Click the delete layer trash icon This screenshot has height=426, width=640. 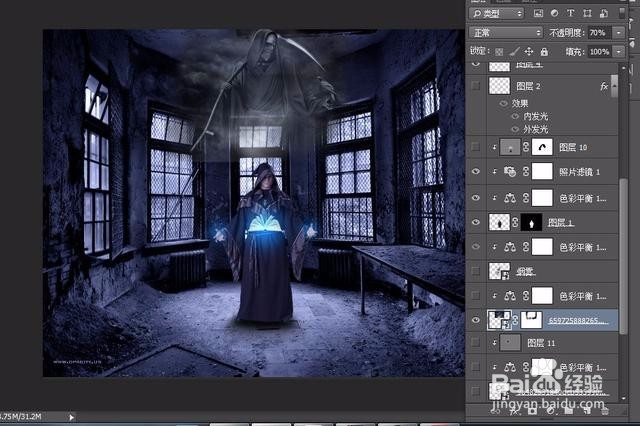click(x=604, y=411)
